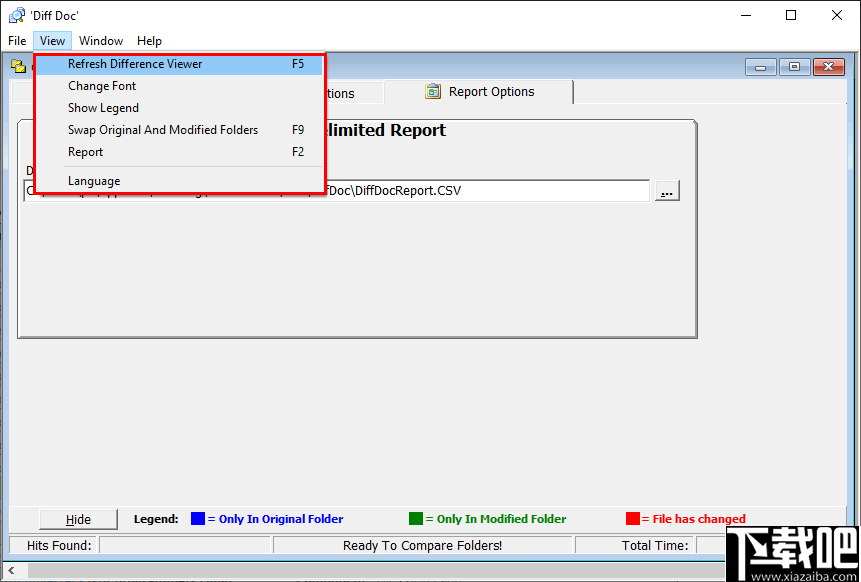Expand the Report menu entry
The height and width of the screenshot is (582, 861).
[x=85, y=152]
